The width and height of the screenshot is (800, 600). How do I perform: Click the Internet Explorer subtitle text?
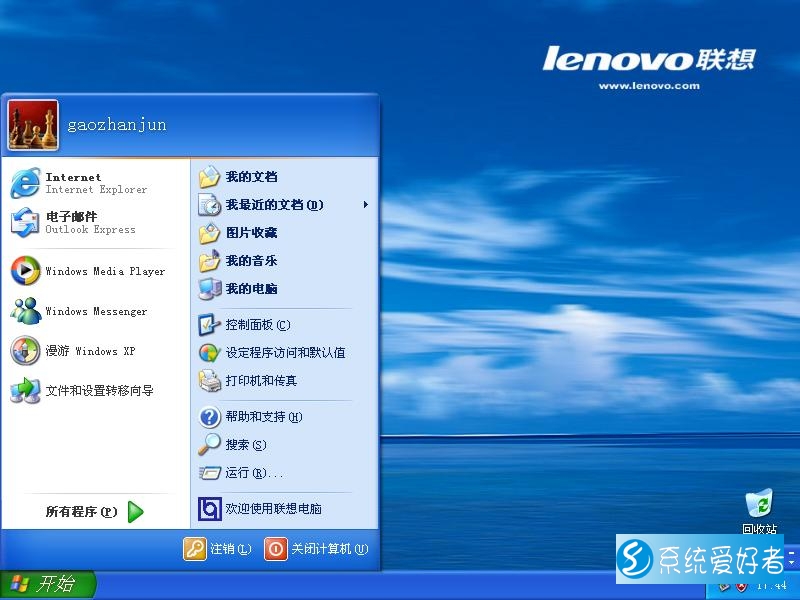96,190
